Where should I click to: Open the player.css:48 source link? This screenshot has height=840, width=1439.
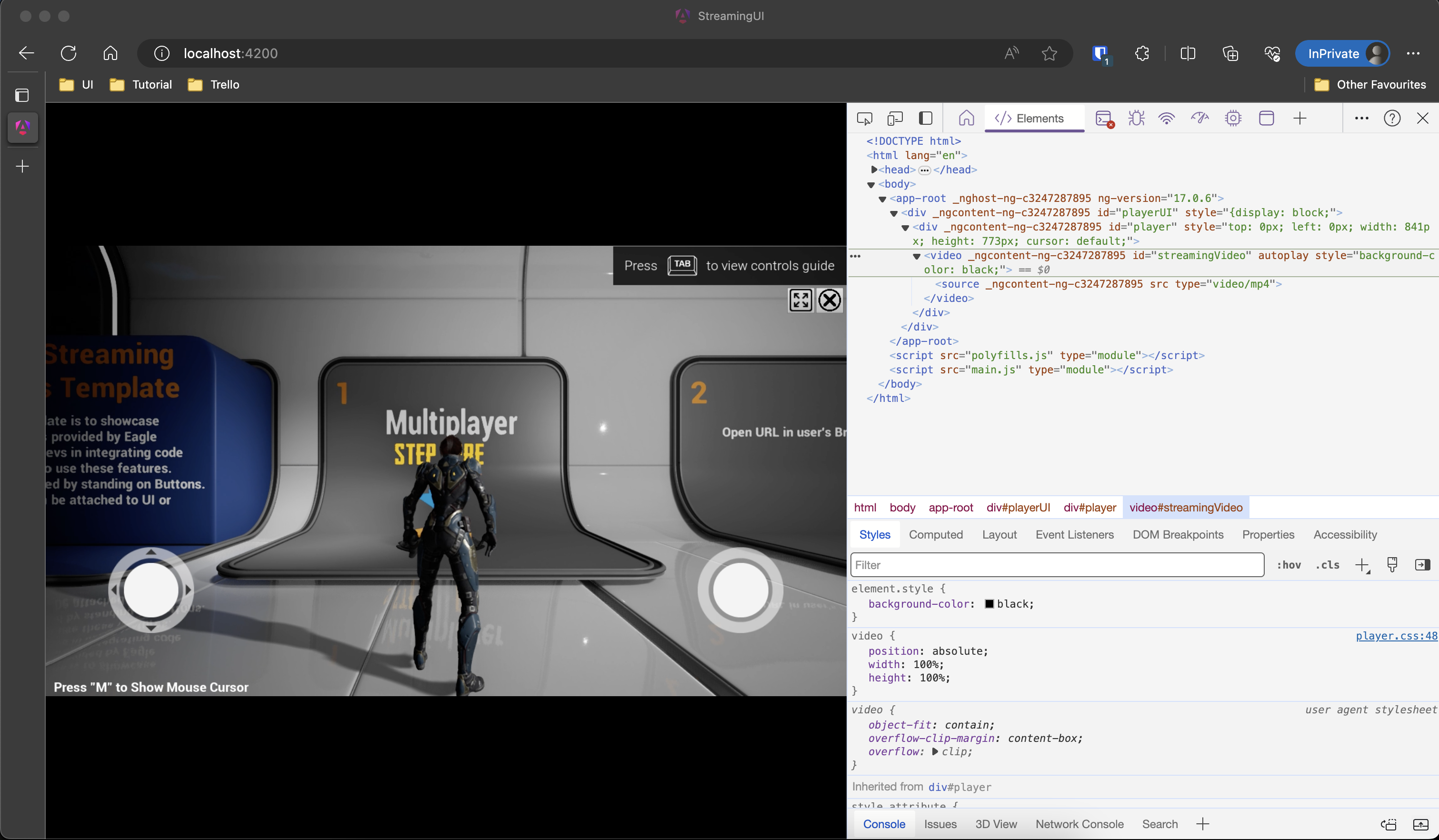pos(1396,636)
